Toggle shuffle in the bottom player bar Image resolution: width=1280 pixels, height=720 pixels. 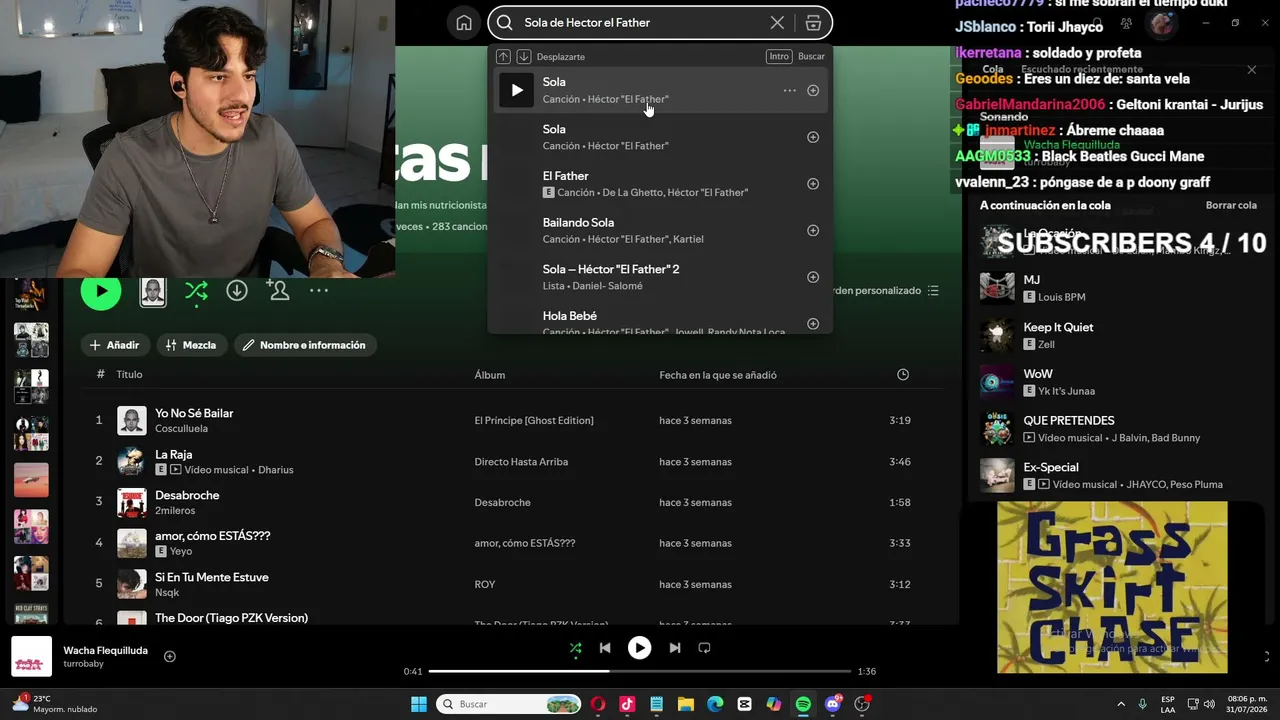pos(575,648)
